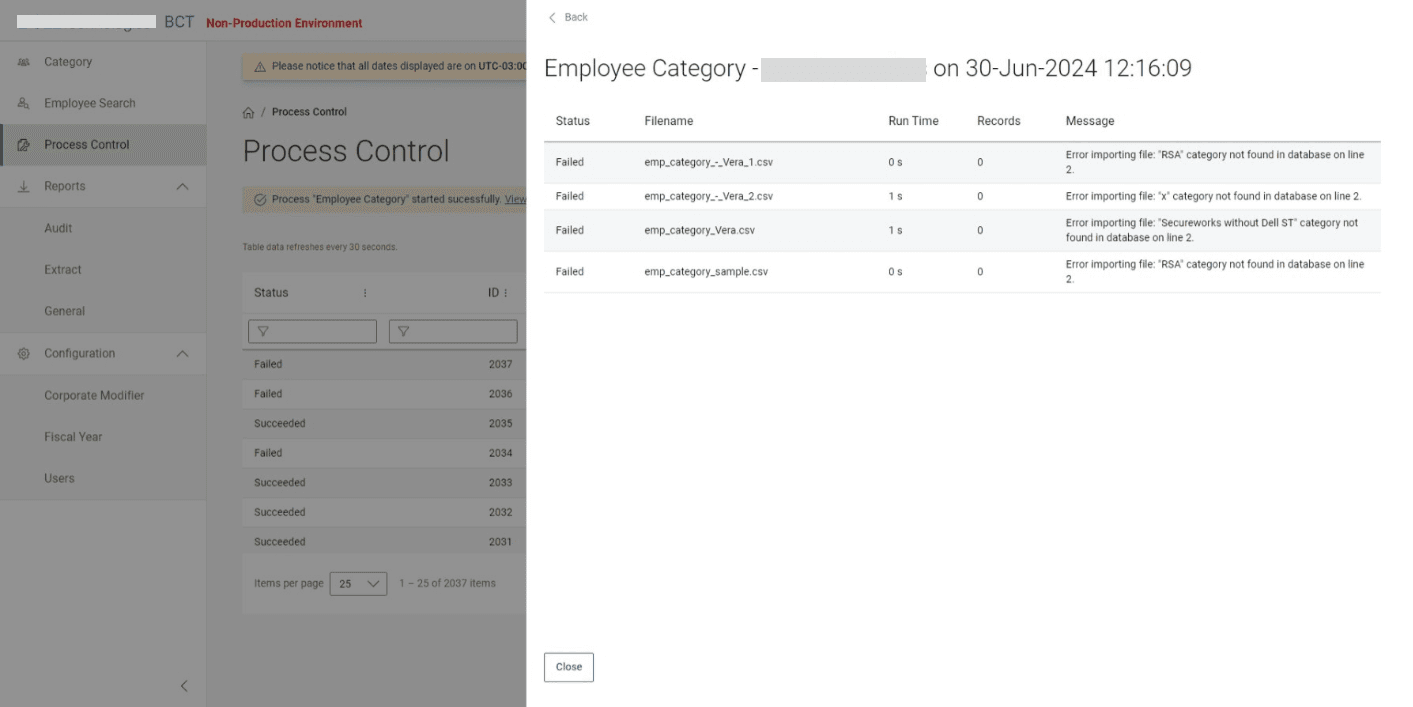
Task: Click row with ID 2037
Action: [384, 365]
